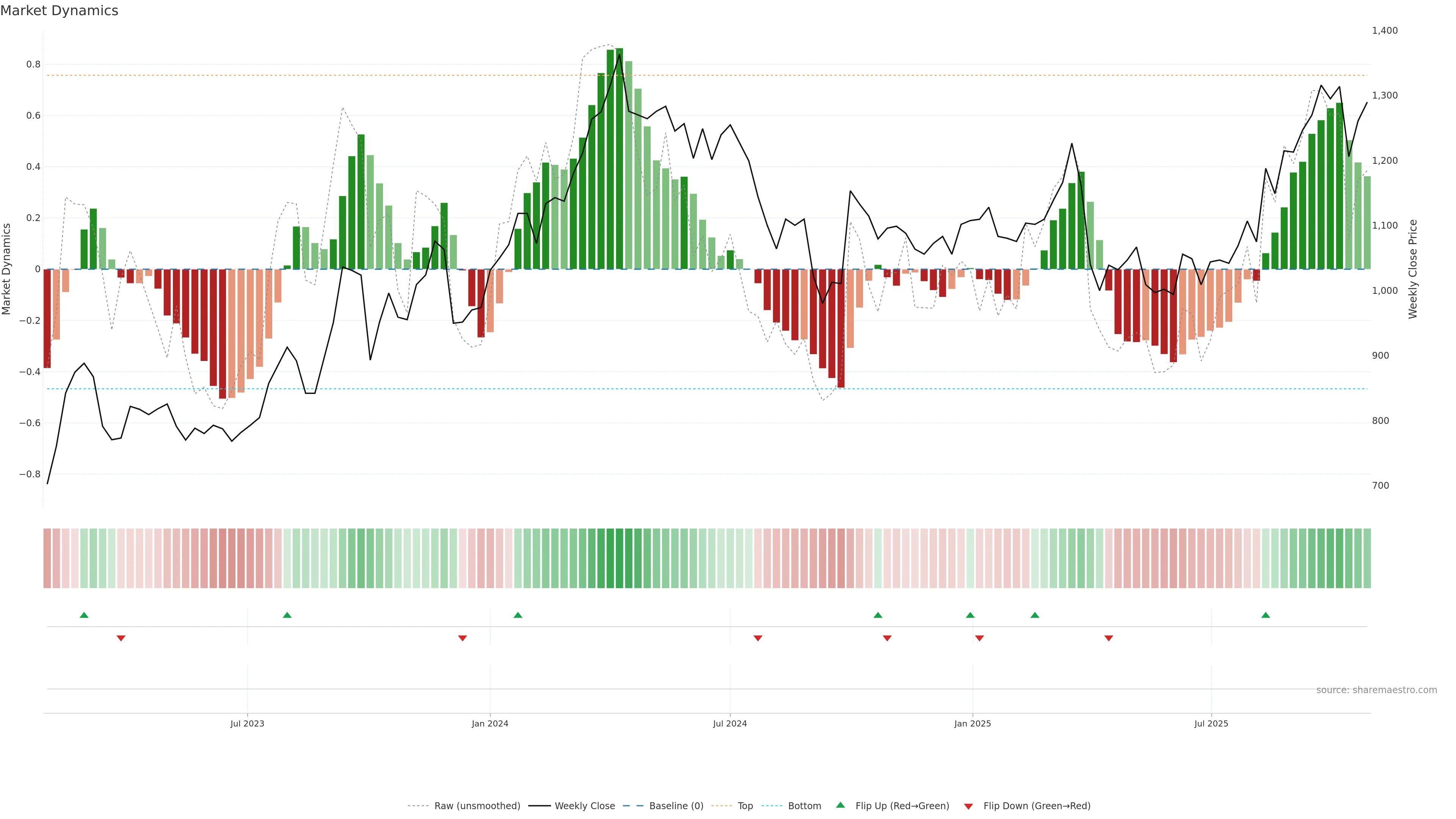Toggle the Weekly Close series in the legend
This screenshot has width=1456, height=819.
pos(584,806)
